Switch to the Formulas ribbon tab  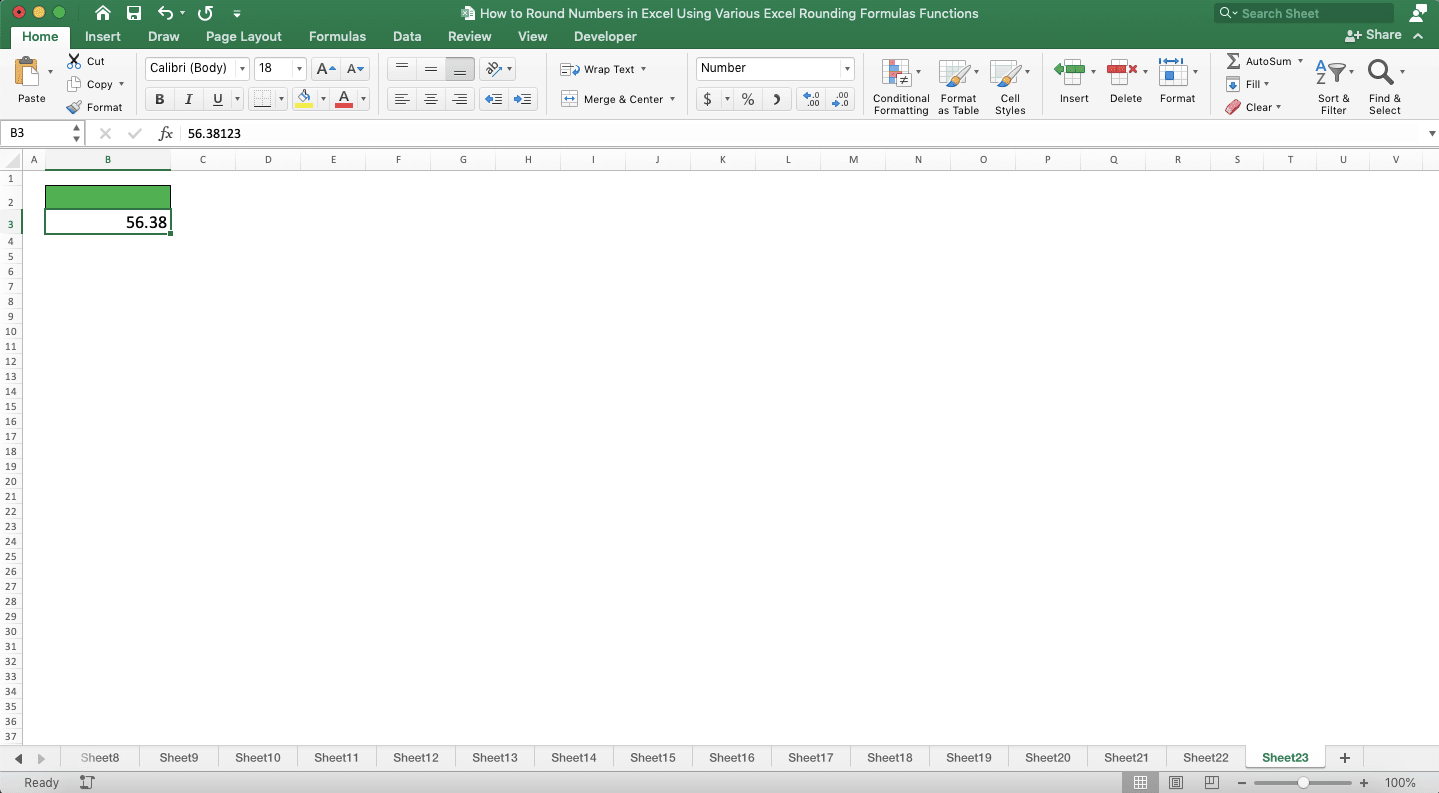pos(337,36)
